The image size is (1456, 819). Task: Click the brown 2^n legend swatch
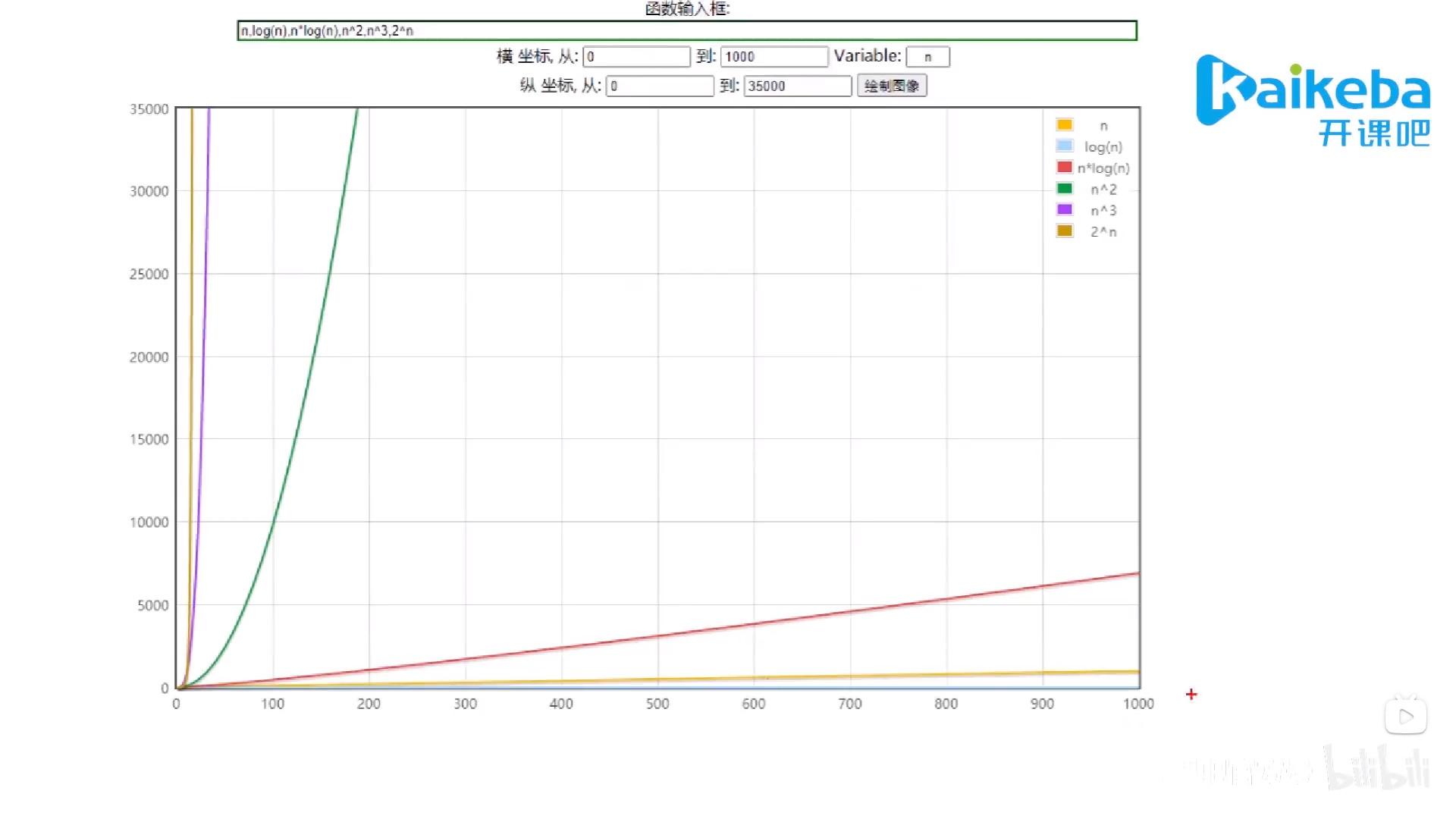click(1065, 231)
